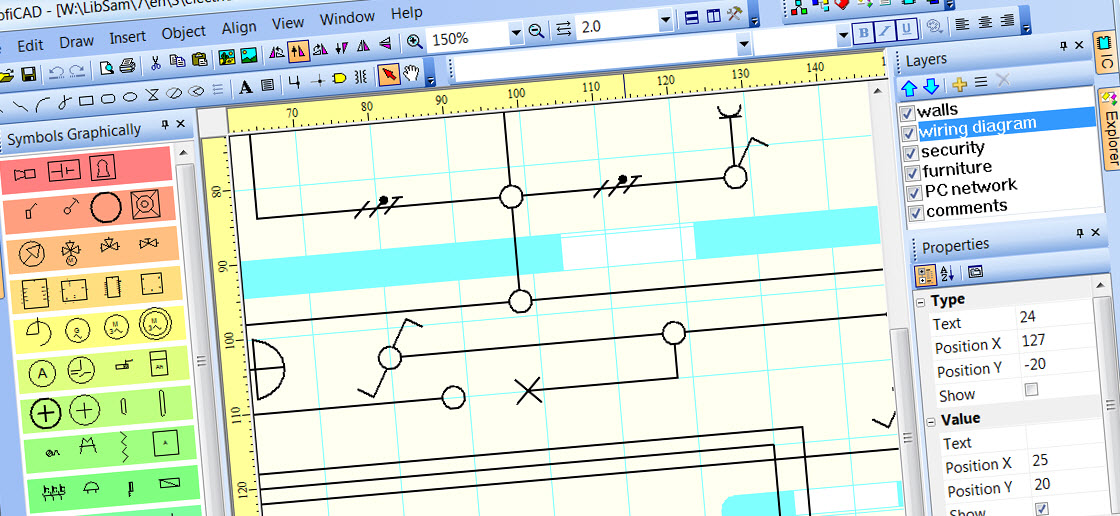
Task: Select the Text tool letter A
Action: click(x=245, y=87)
